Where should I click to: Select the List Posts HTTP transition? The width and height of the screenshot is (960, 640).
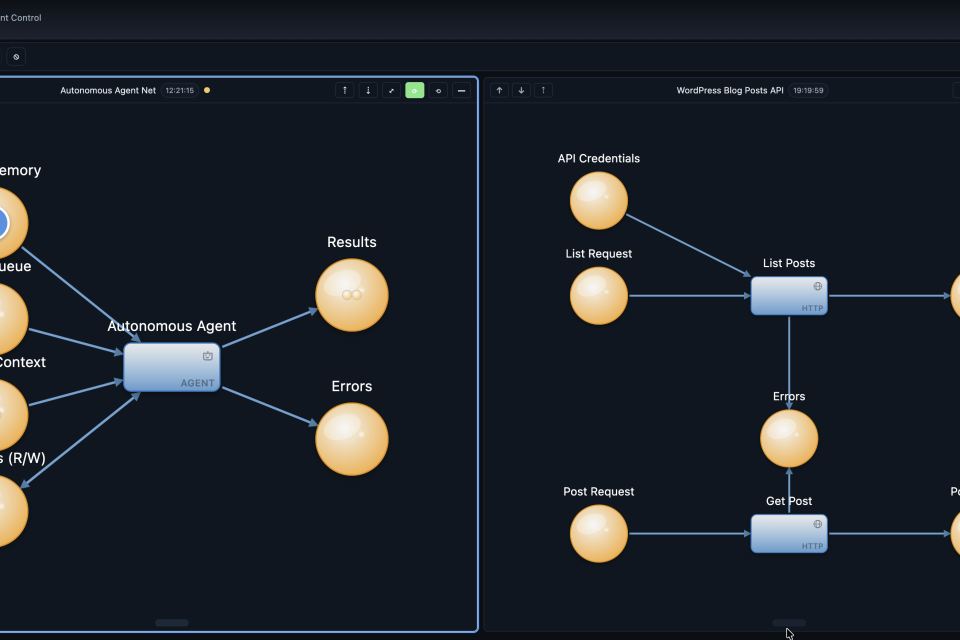pos(789,295)
